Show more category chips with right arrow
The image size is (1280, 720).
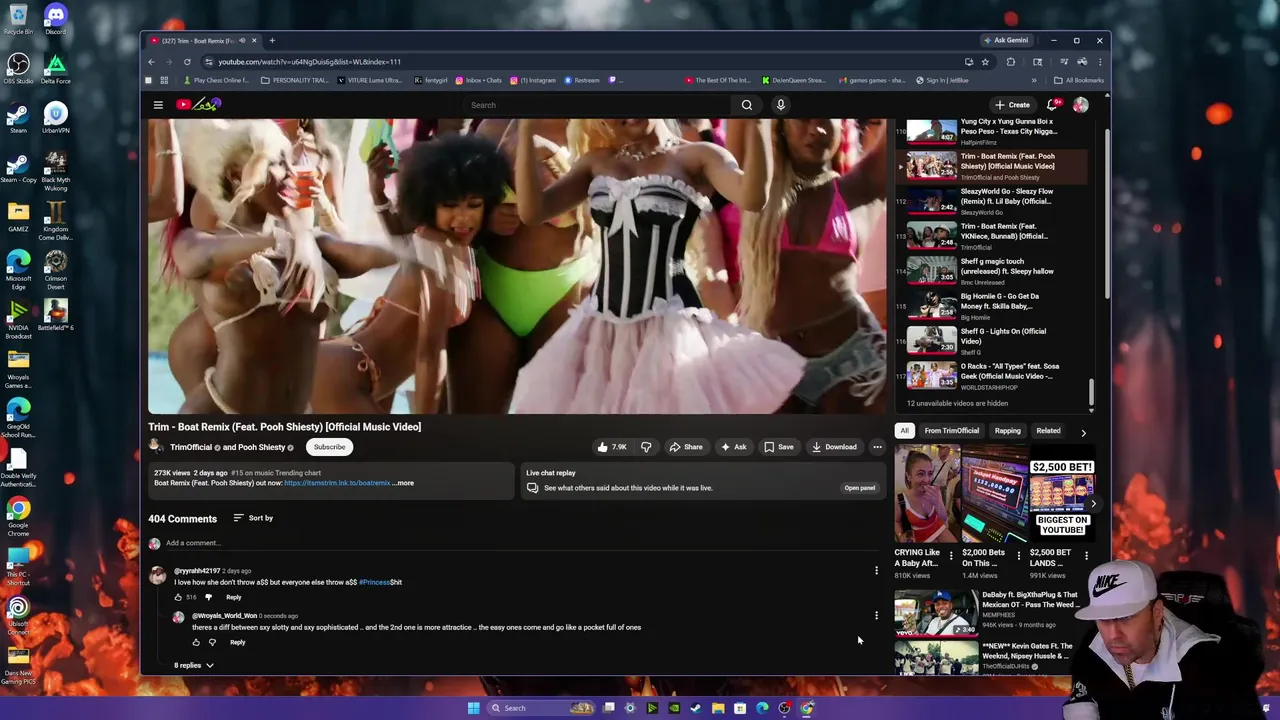coord(1083,432)
